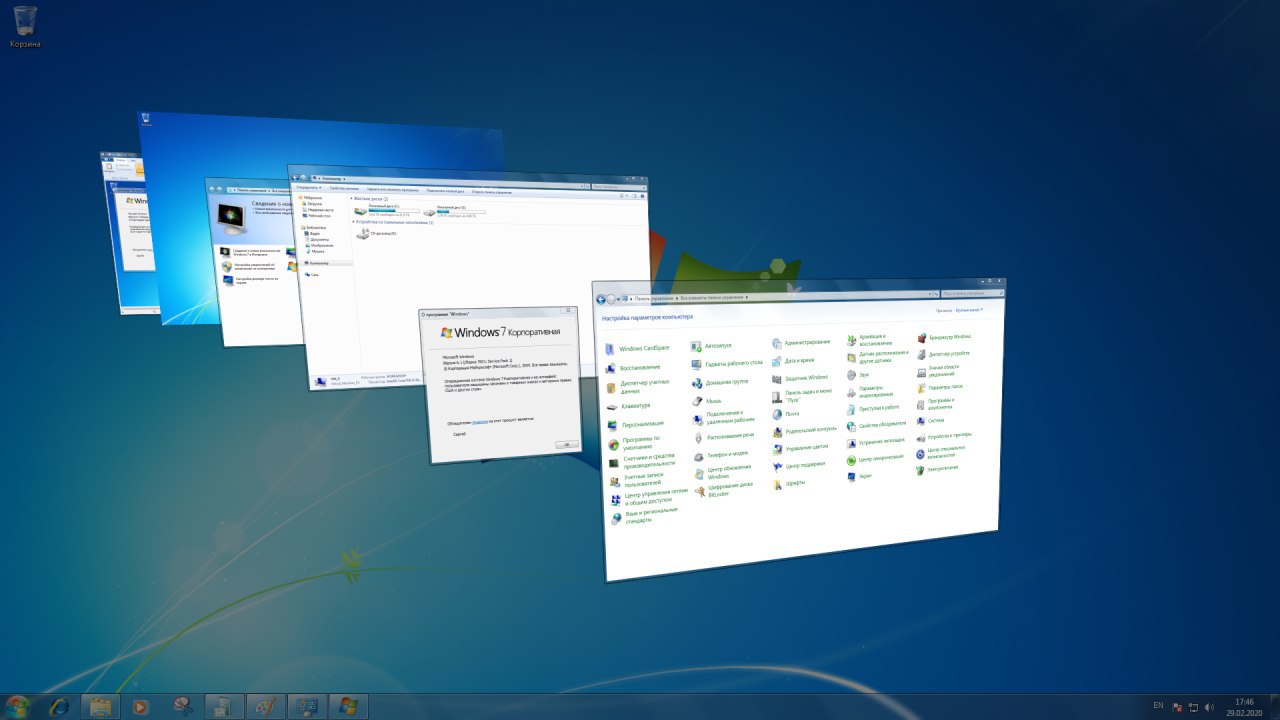Click the volume icon in system tray
Image resolution: width=1280 pixels, height=720 pixels.
(x=1210, y=706)
